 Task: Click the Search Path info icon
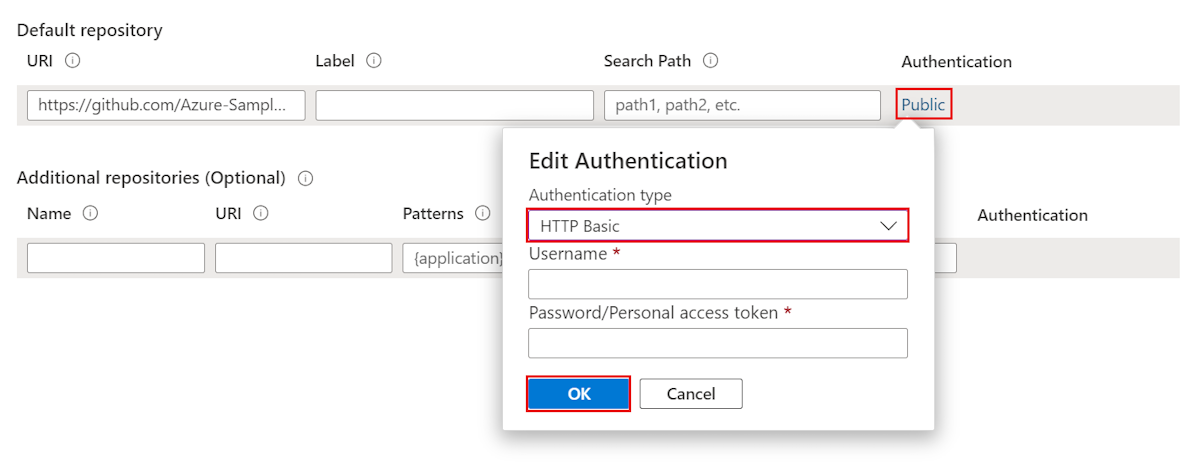click(x=710, y=61)
